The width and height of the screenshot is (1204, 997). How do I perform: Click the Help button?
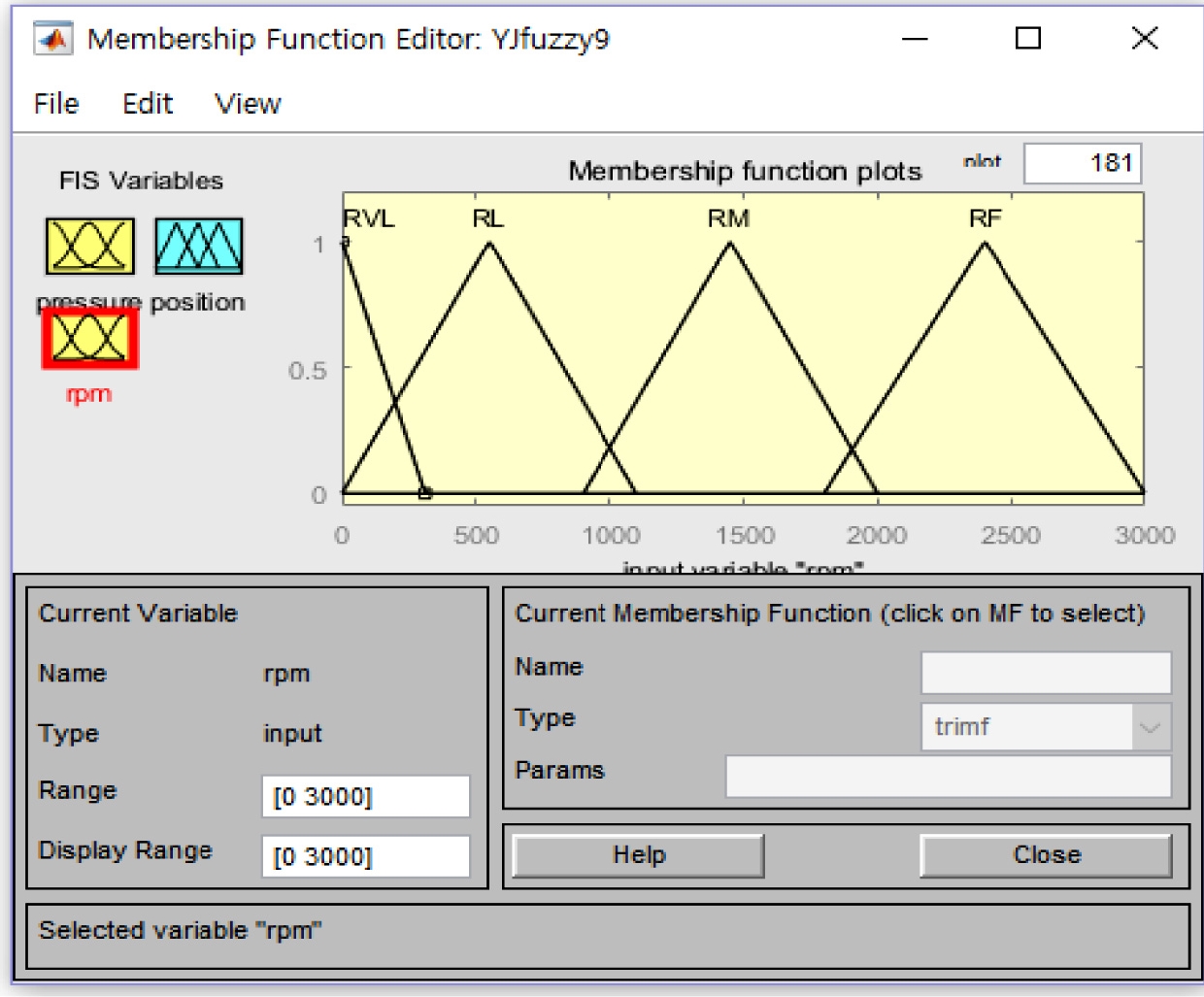(x=638, y=855)
